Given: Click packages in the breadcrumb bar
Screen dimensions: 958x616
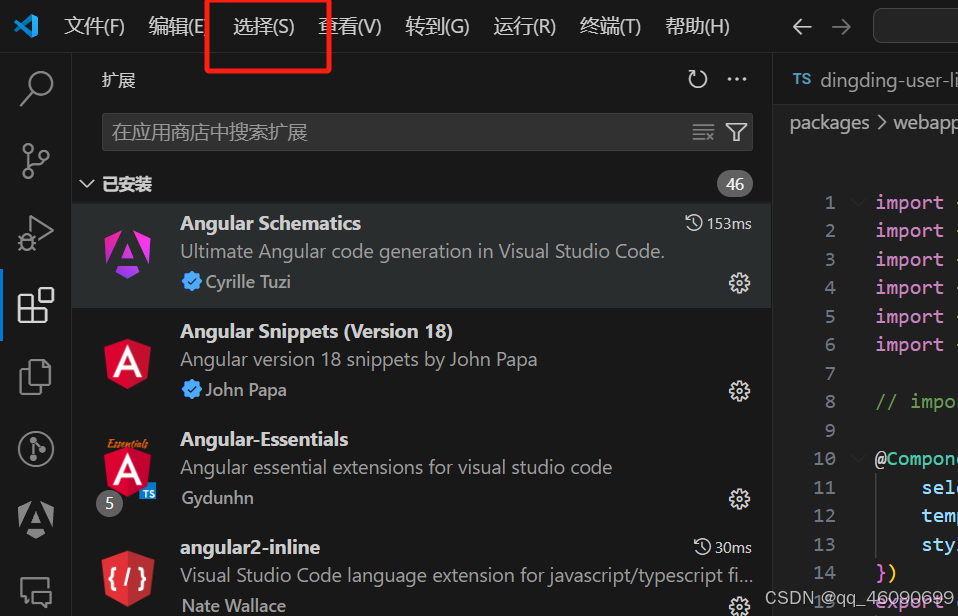Looking at the screenshot, I should pyautogui.click(x=829, y=122).
